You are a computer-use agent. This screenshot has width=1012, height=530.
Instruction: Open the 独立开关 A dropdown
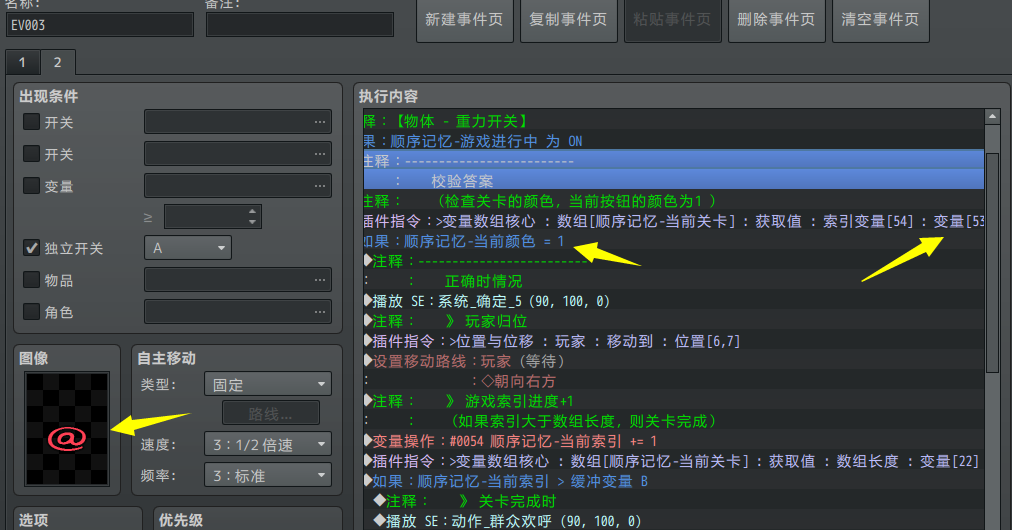188,248
